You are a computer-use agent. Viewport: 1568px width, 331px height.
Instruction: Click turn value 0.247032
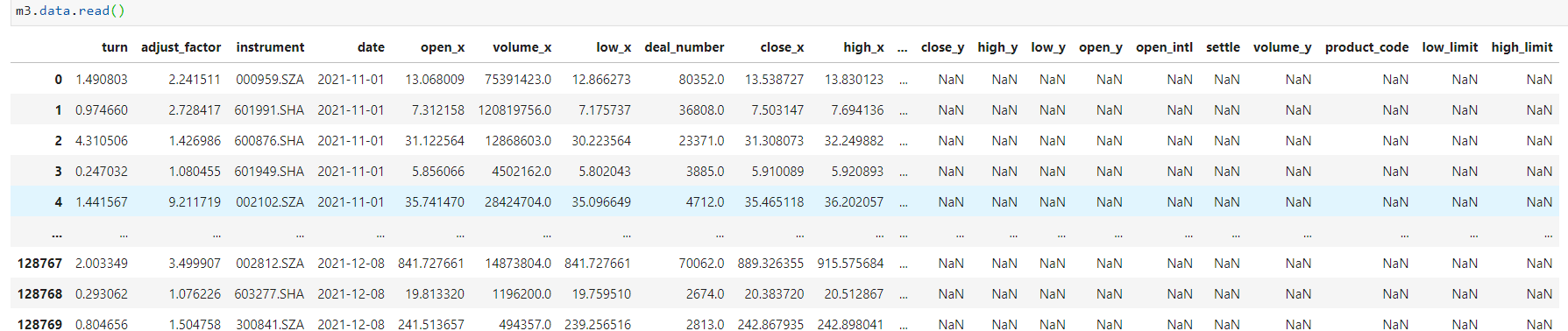pos(102,172)
